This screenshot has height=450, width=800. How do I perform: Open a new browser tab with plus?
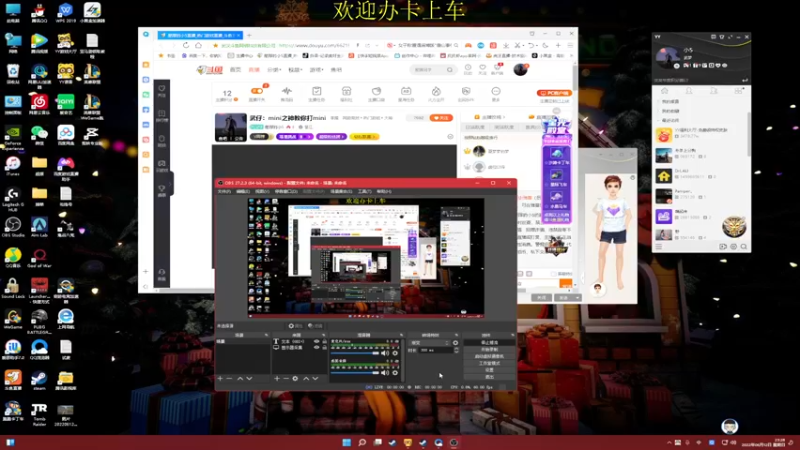[249, 35]
